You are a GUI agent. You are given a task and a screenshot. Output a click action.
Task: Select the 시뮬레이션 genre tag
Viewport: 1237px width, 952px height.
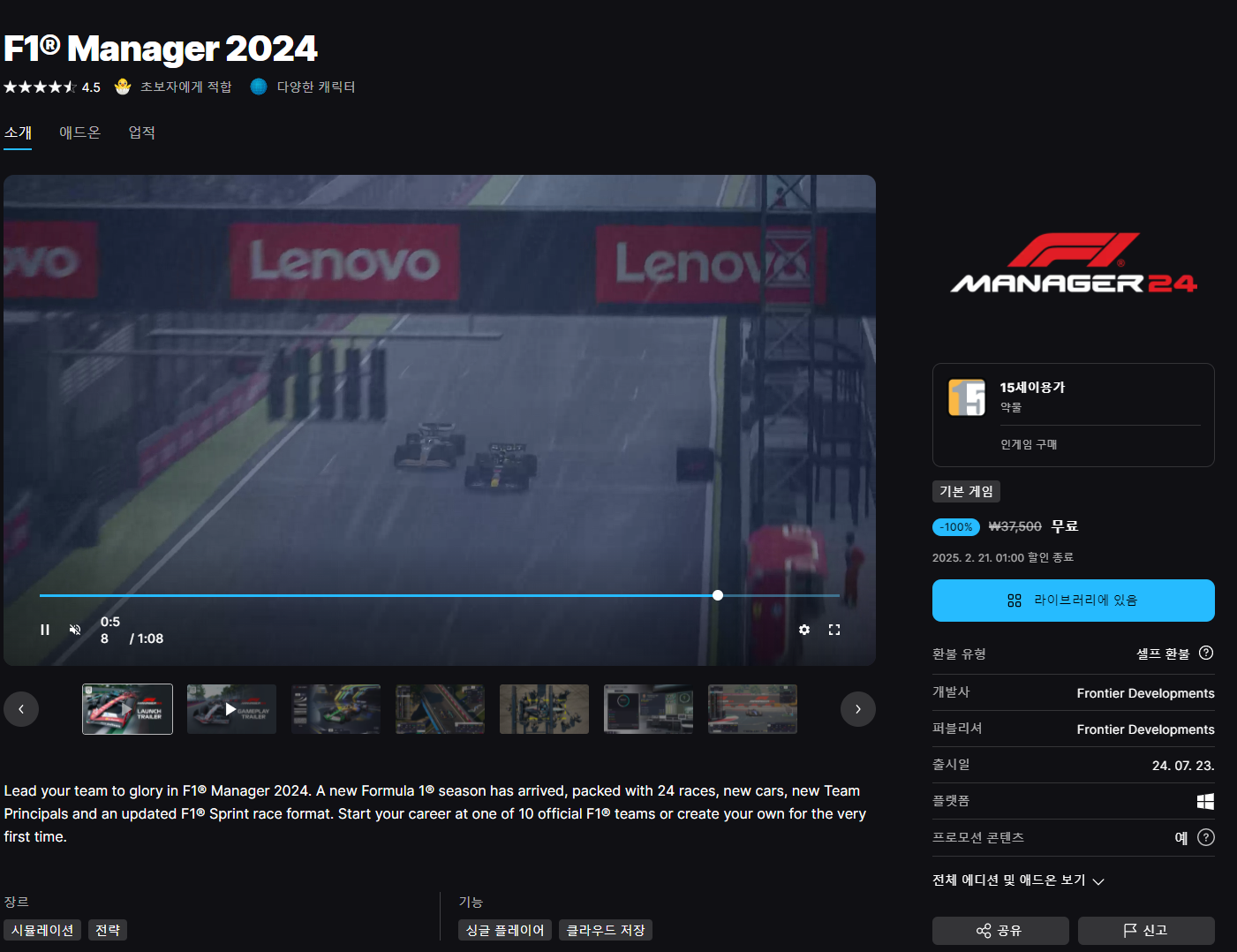click(x=42, y=930)
